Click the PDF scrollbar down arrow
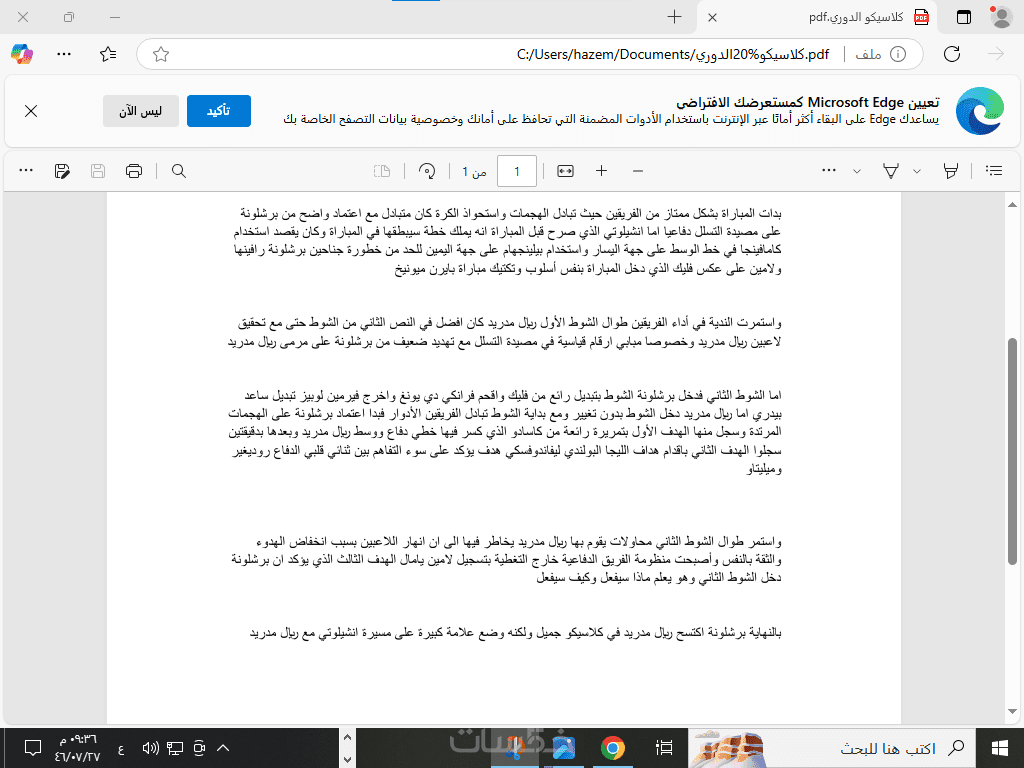The width and height of the screenshot is (1024, 768). 1012,711
